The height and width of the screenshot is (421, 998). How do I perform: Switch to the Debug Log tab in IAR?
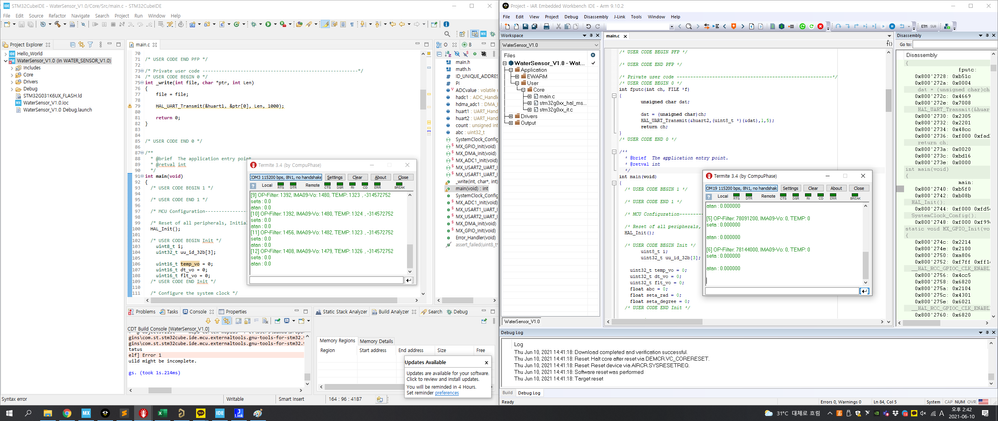pos(530,393)
